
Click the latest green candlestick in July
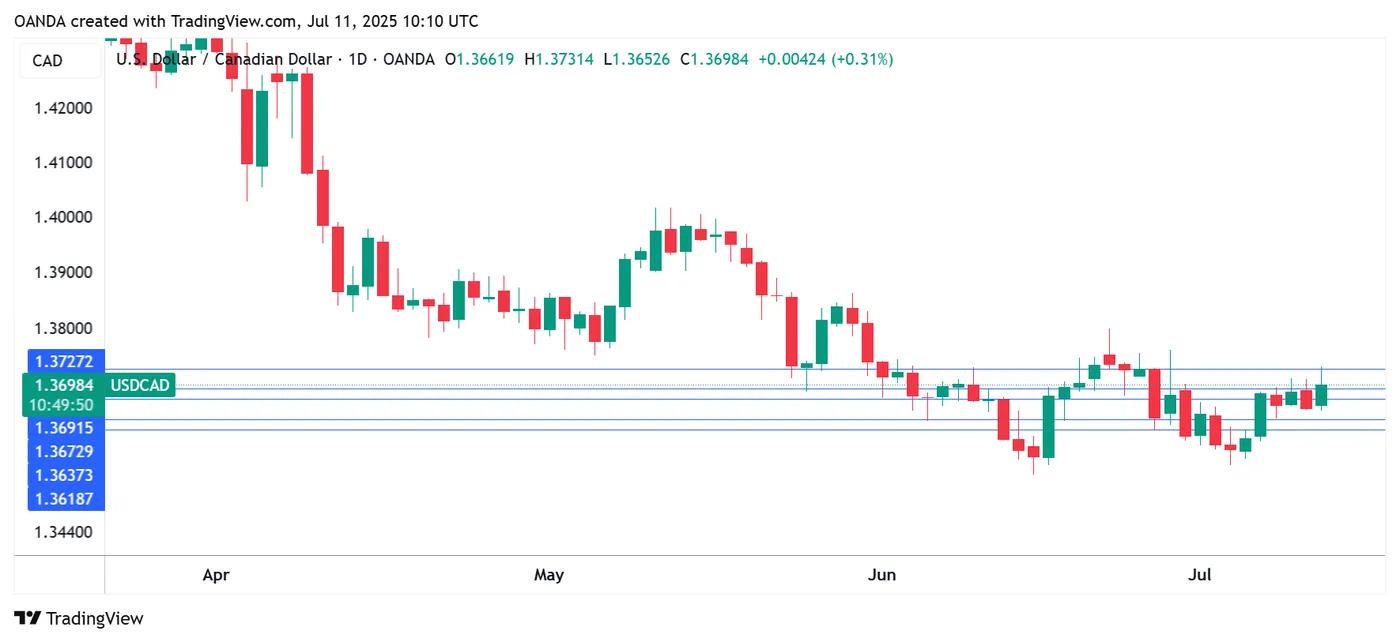pyautogui.click(x=1321, y=394)
